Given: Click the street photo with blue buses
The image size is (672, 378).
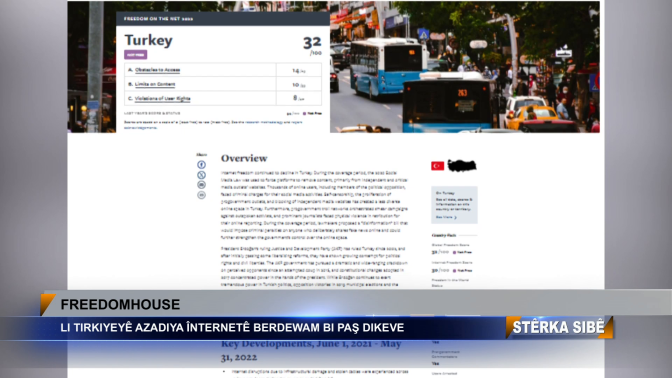Looking at the screenshot, I should pyautogui.click(x=465, y=67).
